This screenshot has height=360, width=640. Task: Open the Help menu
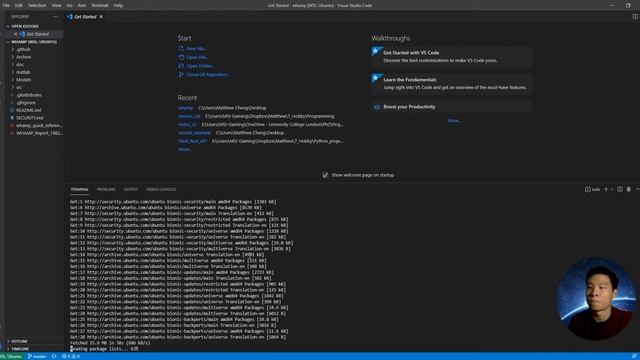point(118,5)
